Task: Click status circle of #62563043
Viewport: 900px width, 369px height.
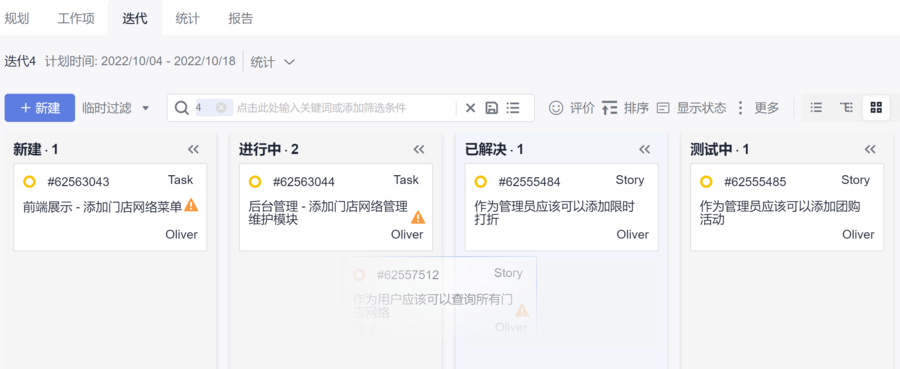Action: (29, 182)
